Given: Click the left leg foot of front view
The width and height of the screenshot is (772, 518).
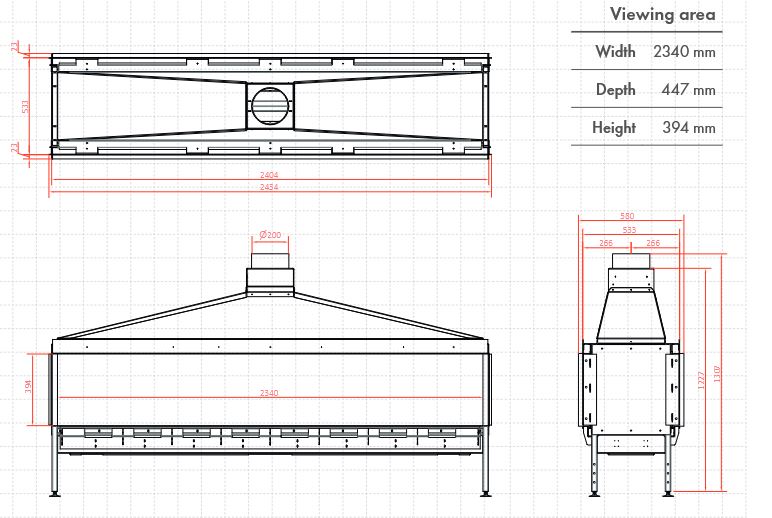Looking at the screenshot, I should (55, 493).
